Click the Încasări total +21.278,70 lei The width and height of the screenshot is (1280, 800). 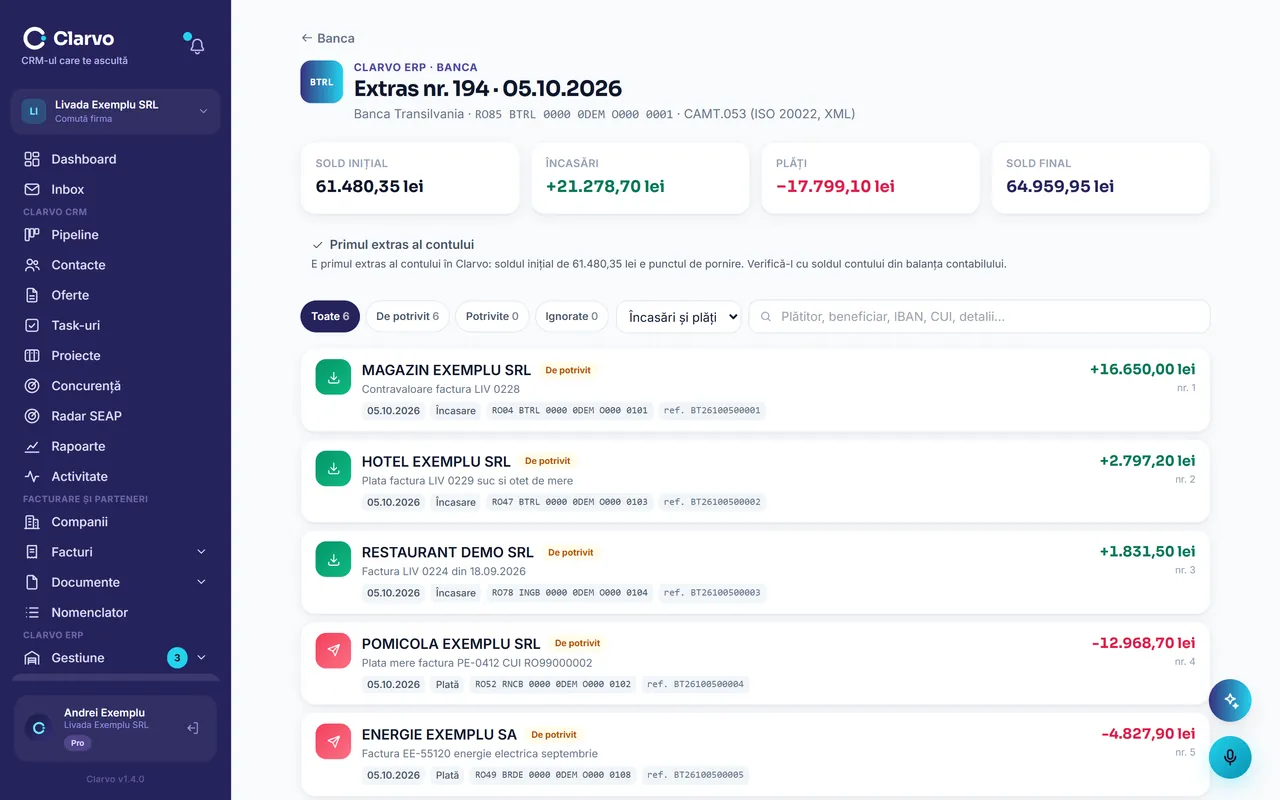coord(605,186)
